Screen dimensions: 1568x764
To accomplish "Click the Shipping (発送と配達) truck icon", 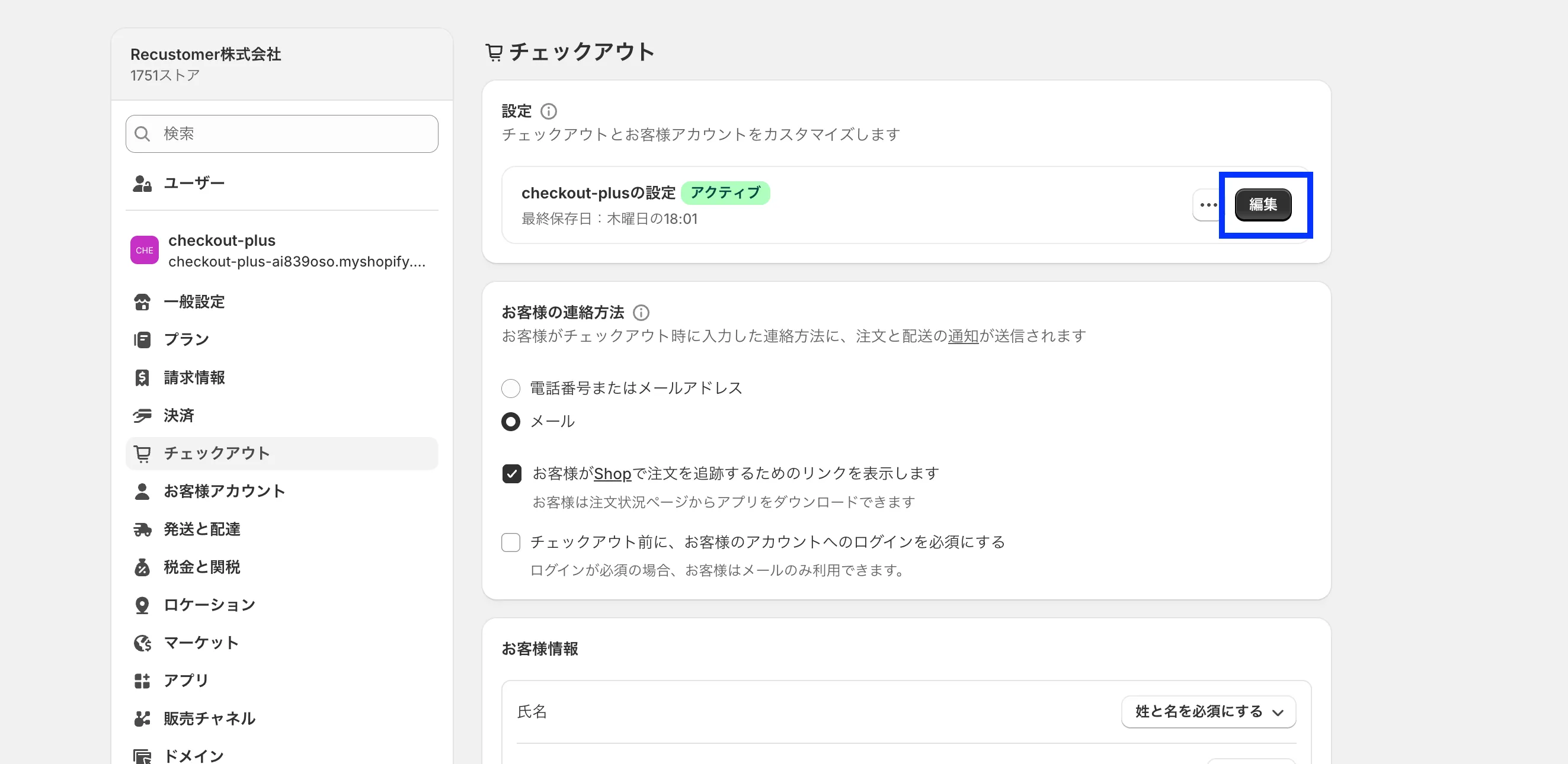I will (142, 529).
